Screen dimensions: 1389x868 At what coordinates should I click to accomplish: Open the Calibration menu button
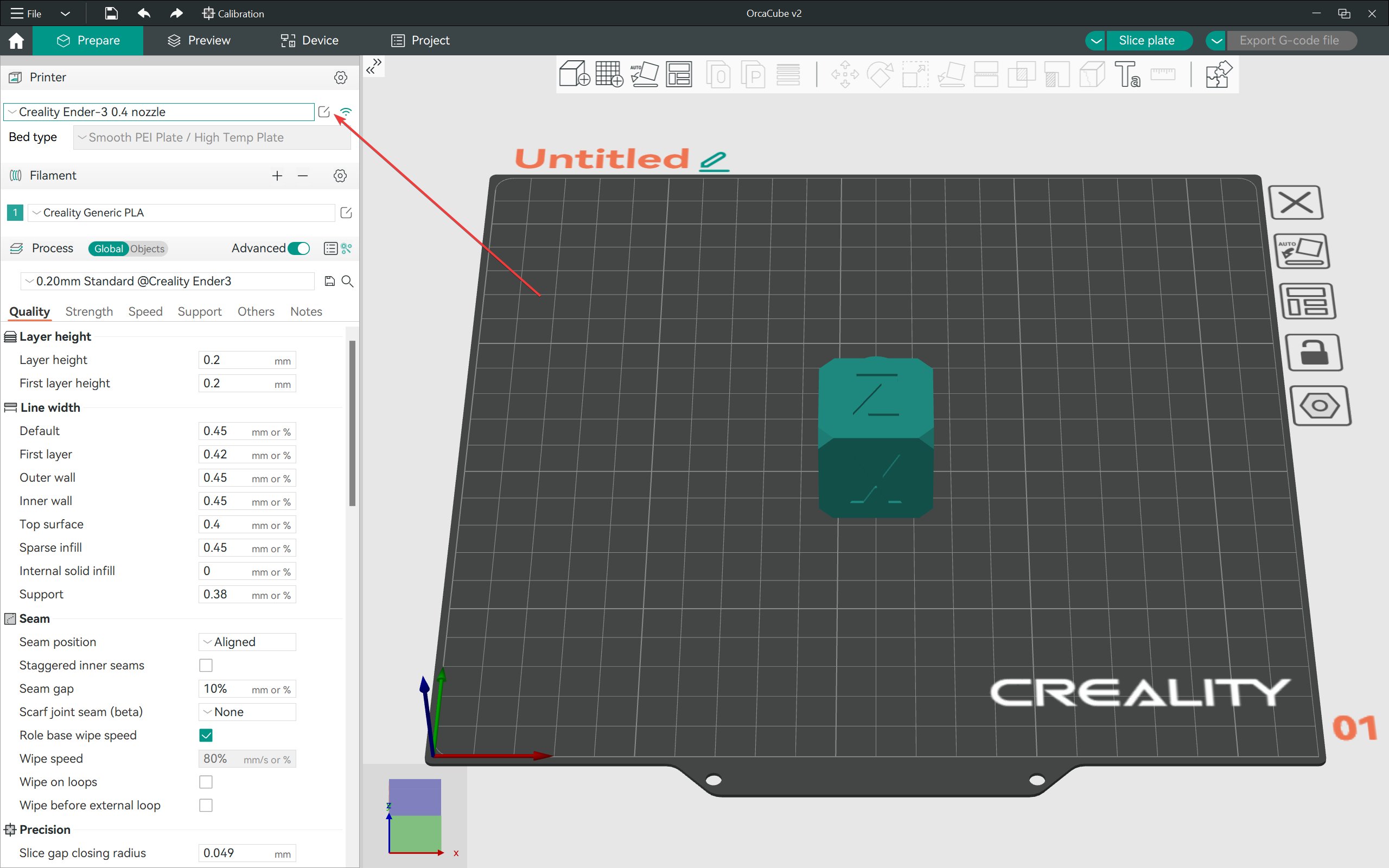point(233,13)
